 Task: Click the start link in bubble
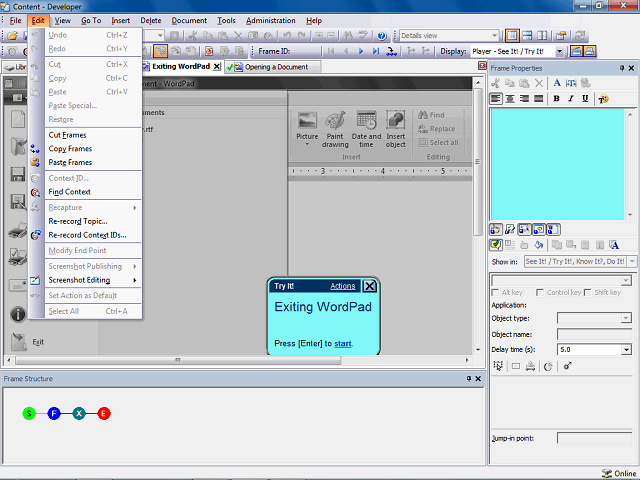tap(342, 344)
